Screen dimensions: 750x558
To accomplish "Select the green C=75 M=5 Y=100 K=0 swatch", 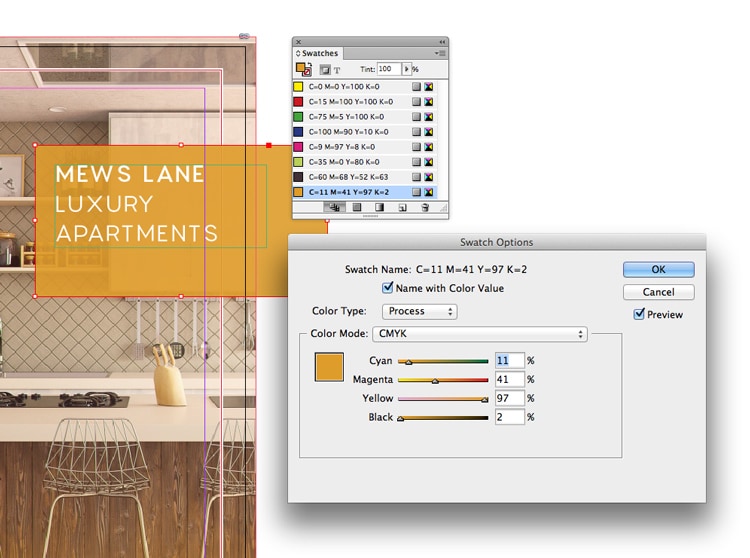I will [364, 117].
